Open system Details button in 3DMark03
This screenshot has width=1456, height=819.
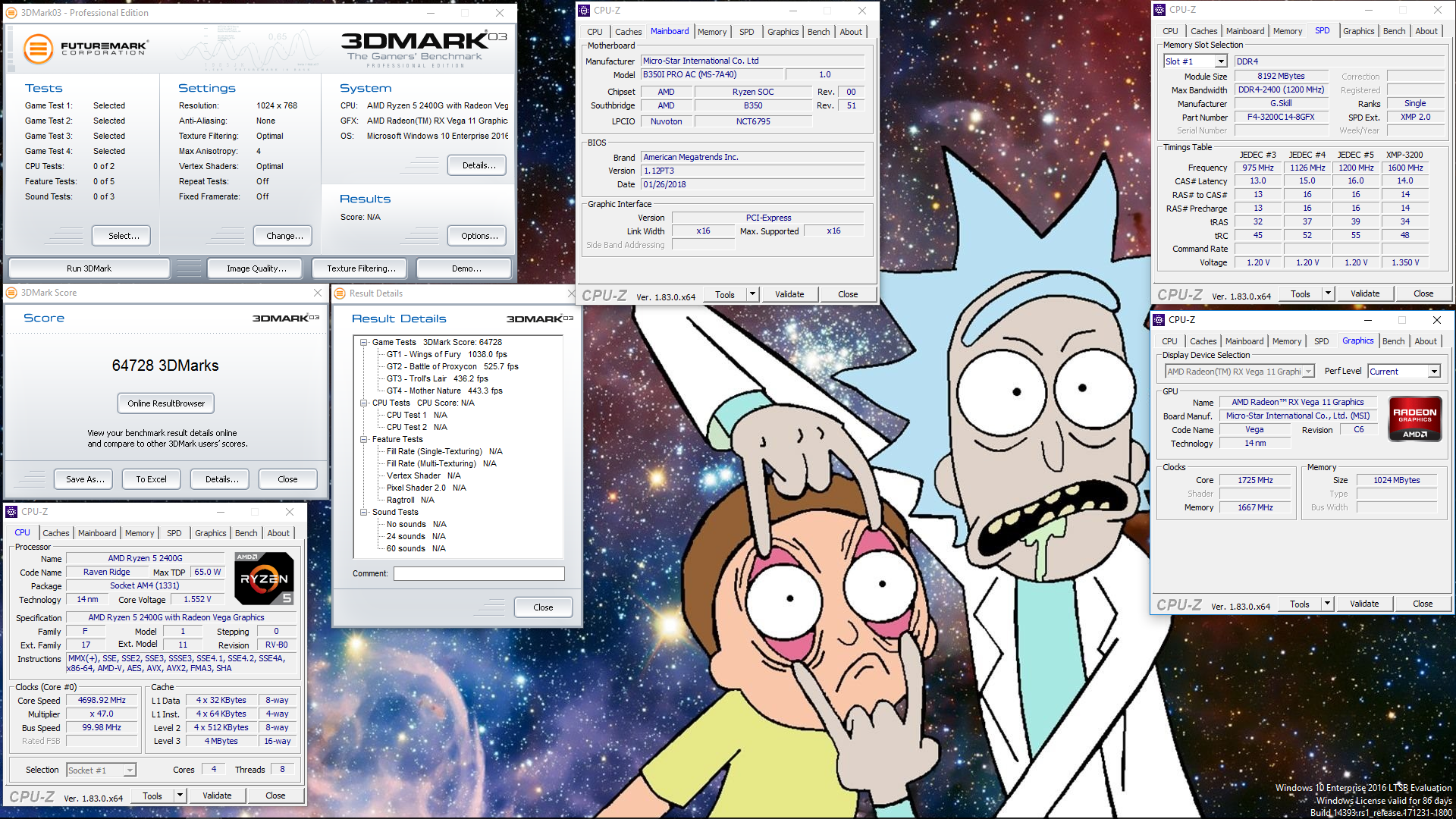479,165
